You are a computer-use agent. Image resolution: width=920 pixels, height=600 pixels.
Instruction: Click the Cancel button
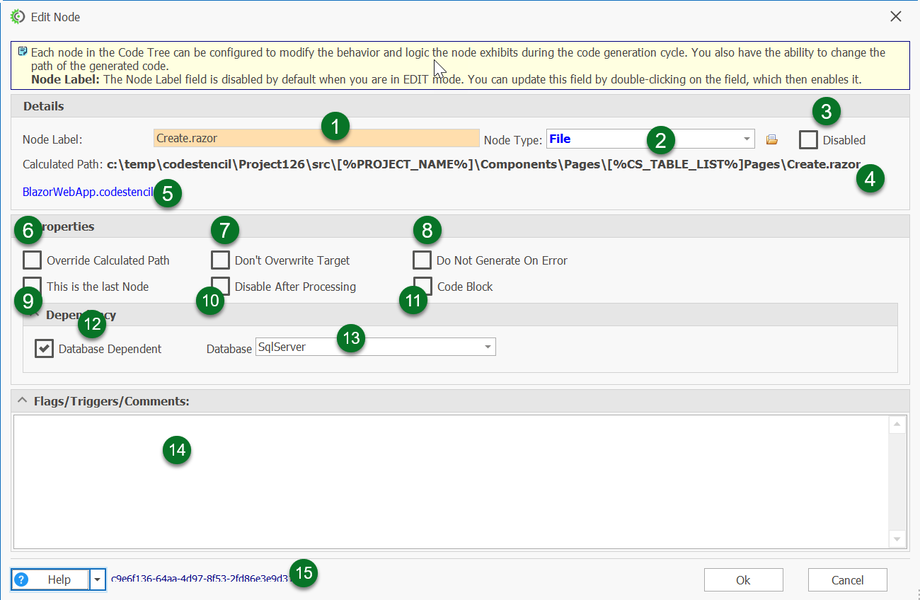(x=847, y=579)
